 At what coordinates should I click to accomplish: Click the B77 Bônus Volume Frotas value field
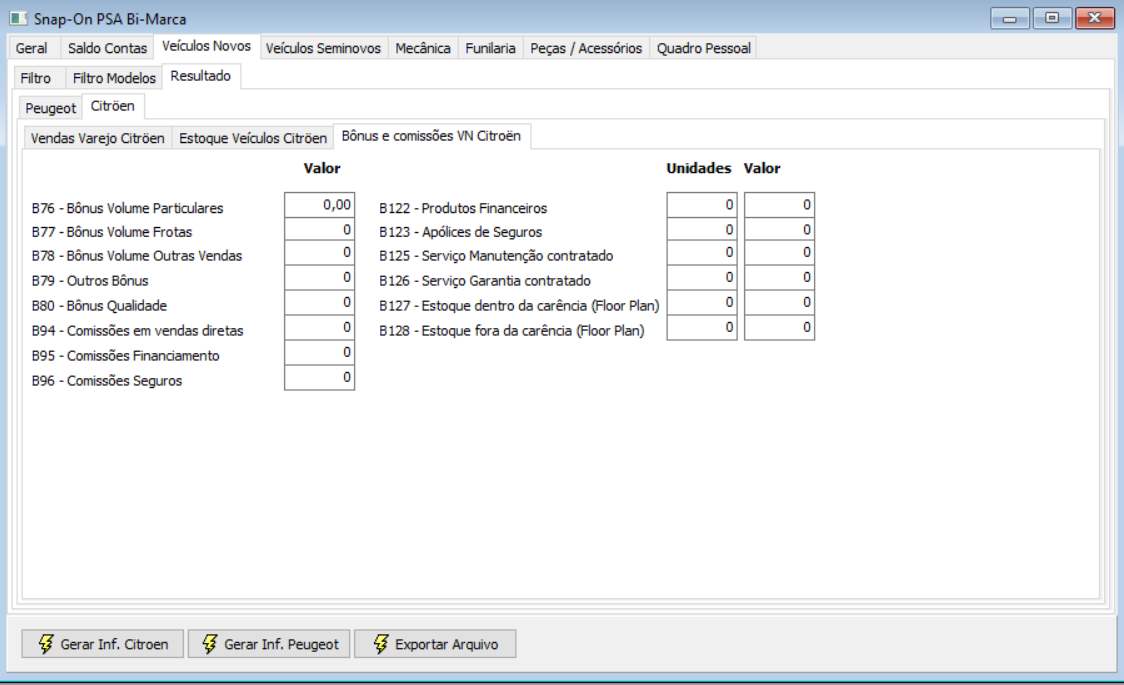pyautogui.click(x=320, y=229)
